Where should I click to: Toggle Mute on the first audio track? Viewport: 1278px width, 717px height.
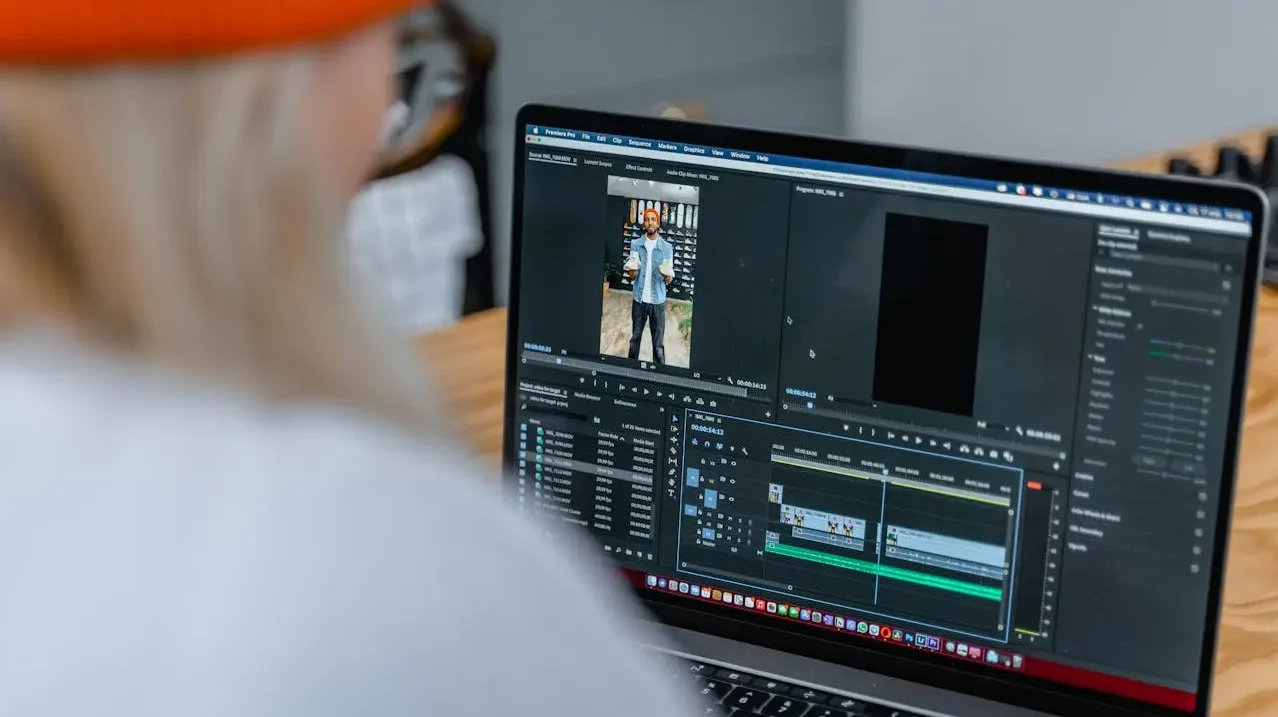729,519
